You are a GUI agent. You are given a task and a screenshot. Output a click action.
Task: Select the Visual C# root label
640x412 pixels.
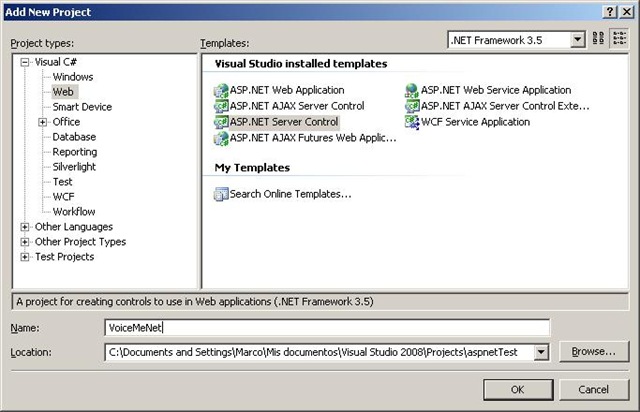click(56, 62)
